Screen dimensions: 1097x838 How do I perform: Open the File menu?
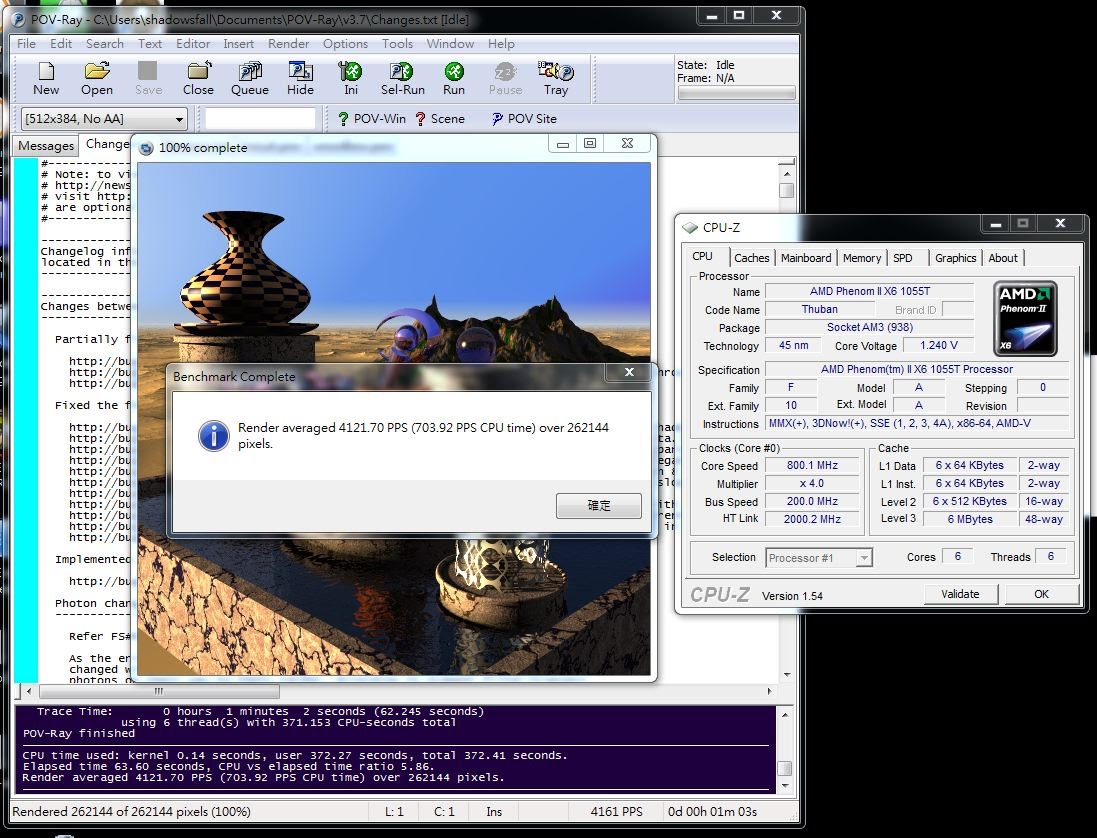[x=27, y=43]
